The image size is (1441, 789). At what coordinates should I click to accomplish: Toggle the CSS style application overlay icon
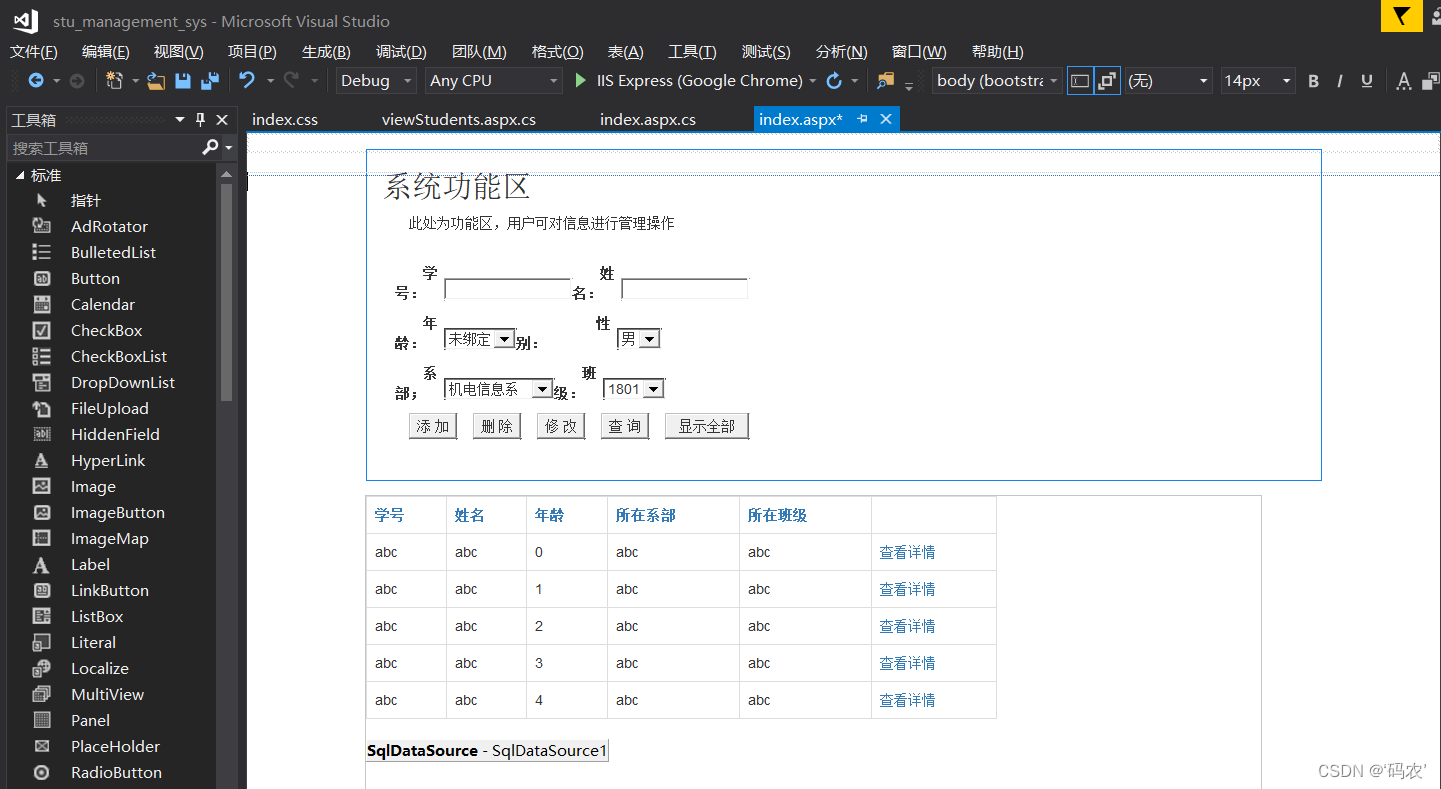click(x=1107, y=81)
